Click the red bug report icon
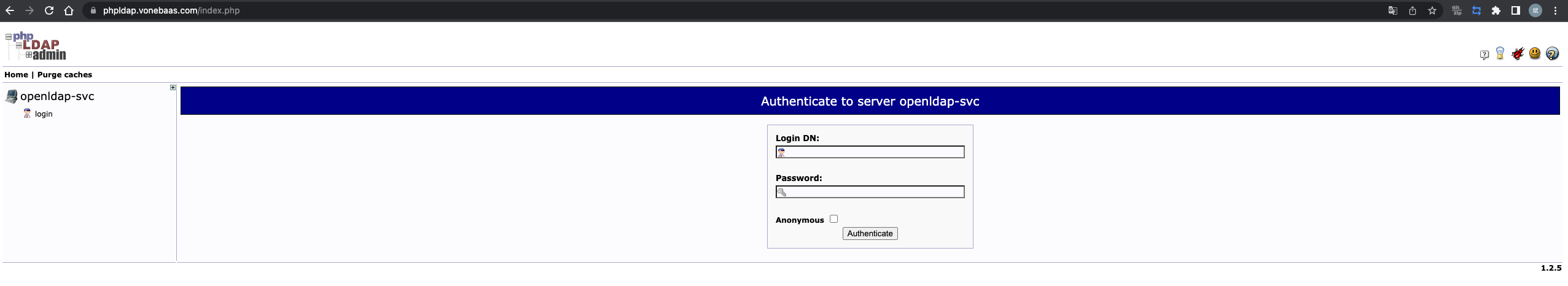1568x286 pixels. (1518, 54)
